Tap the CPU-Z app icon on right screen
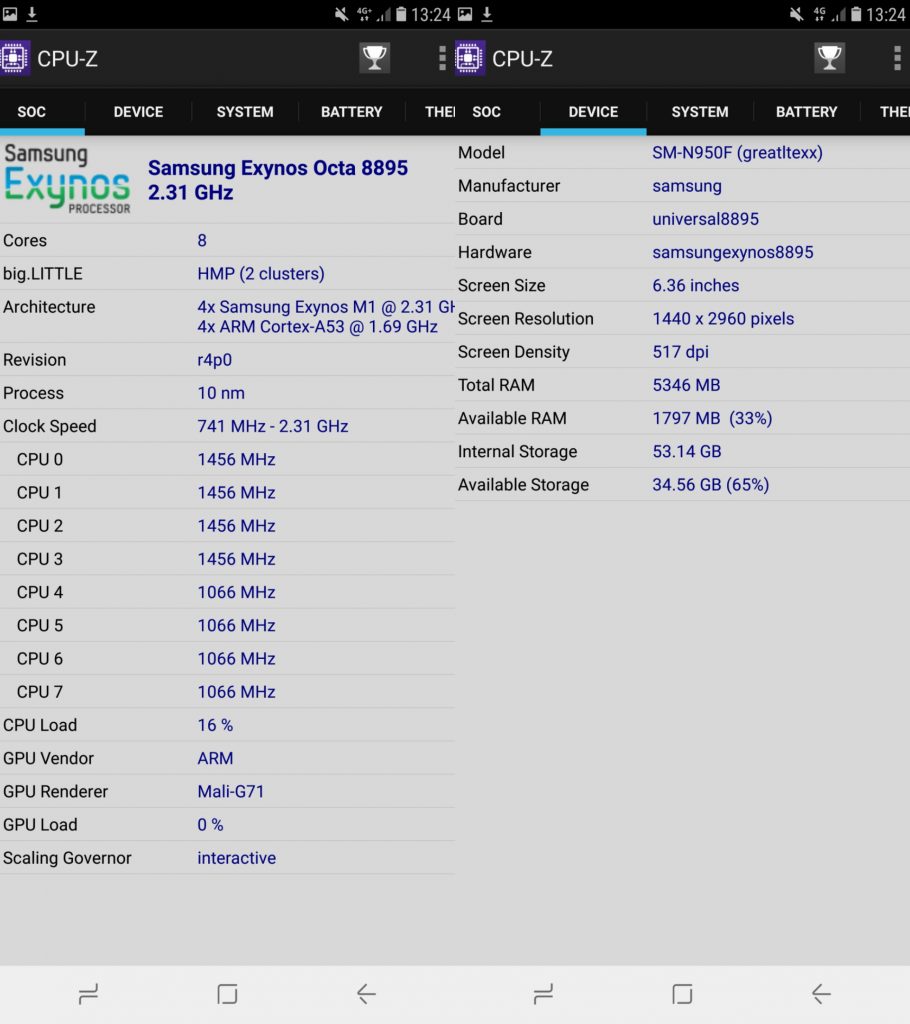The width and height of the screenshot is (910, 1024). point(469,58)
